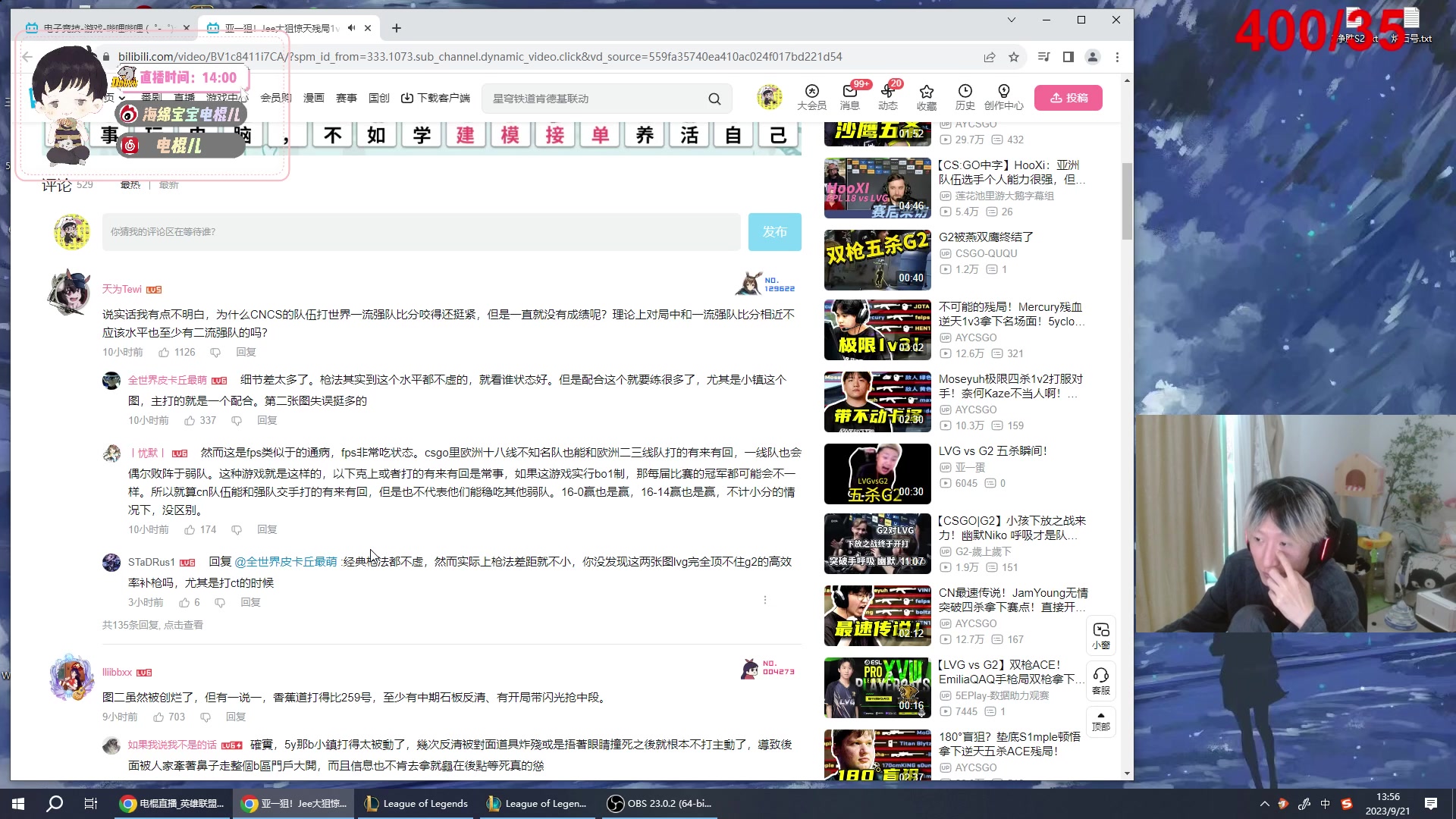Like the reply with 337 likes
This screenshot has width=1456, height=819.
pyautogui.click(x=190, y=421)
